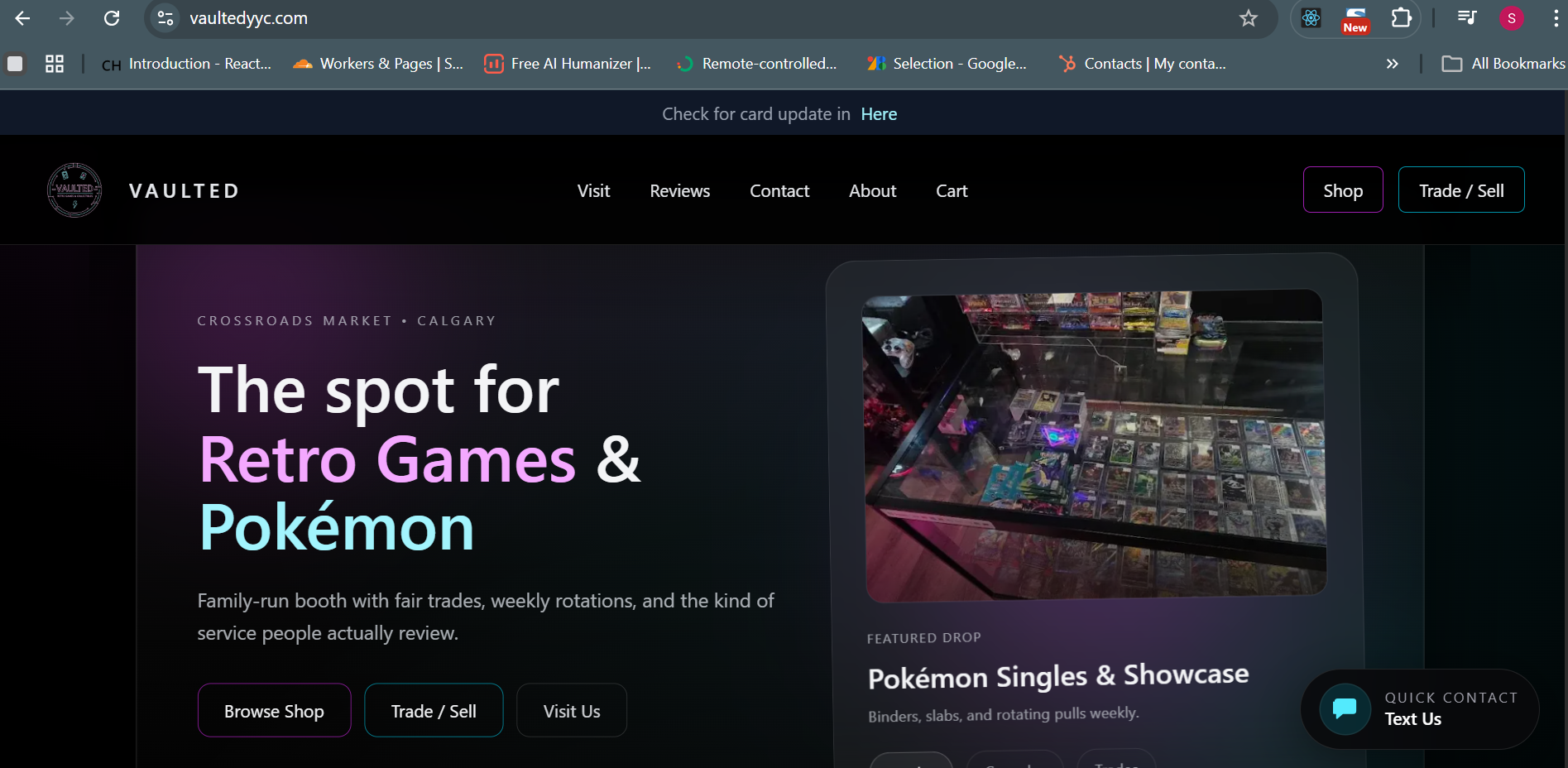Click the address bar showing vaultedyyc.com
The image size is (1568, 768).
[712, 18]
